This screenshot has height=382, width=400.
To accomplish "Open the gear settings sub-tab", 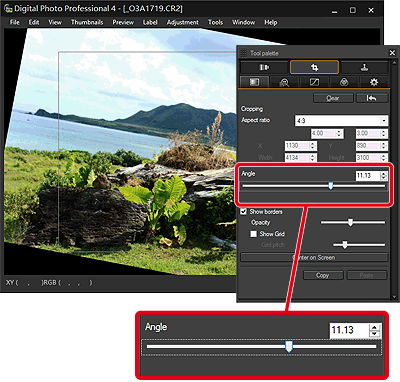I will [374, 82].
